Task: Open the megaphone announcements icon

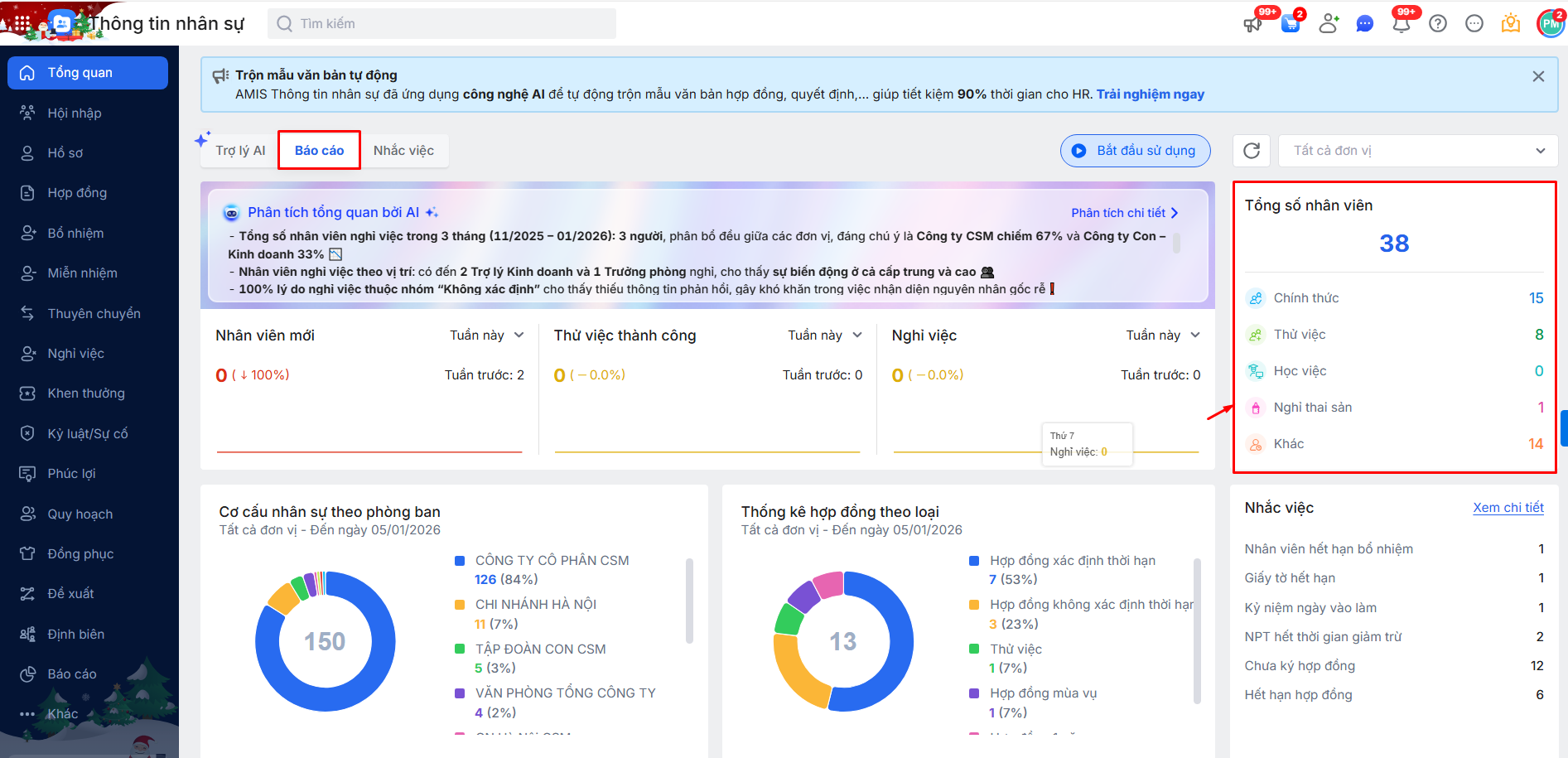Action: pyautogui.click(x=1252, y=23)
